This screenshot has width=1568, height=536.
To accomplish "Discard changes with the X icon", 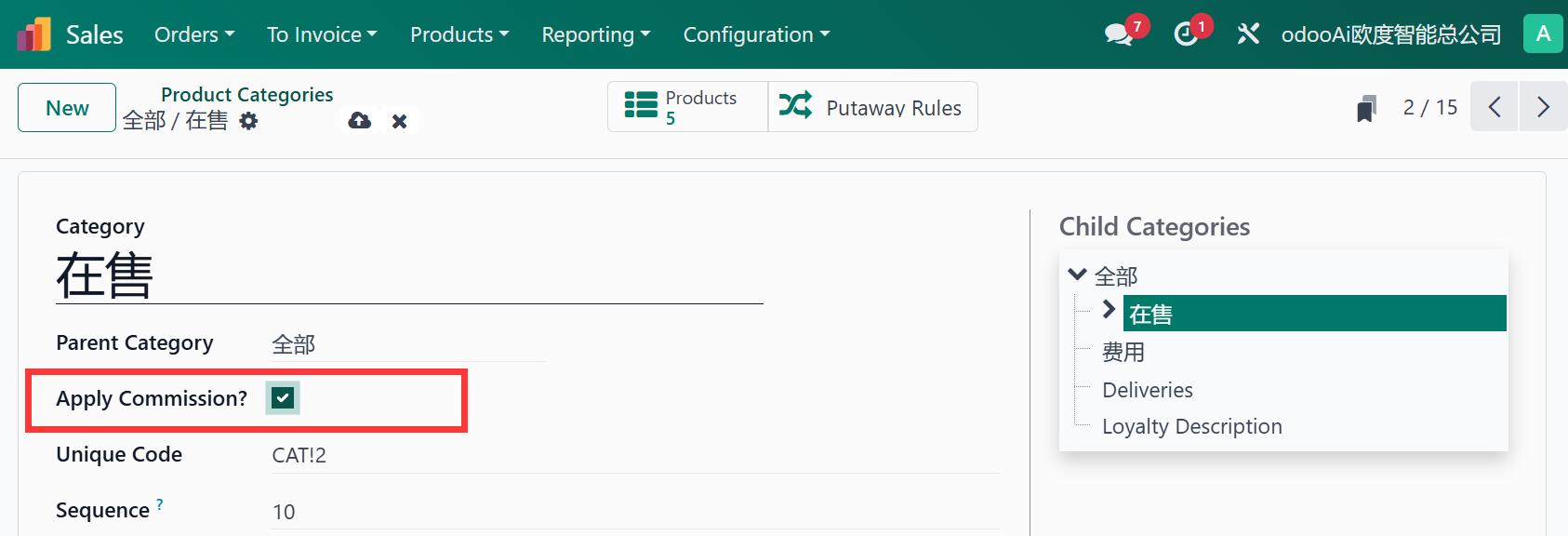I will (399, 121).
